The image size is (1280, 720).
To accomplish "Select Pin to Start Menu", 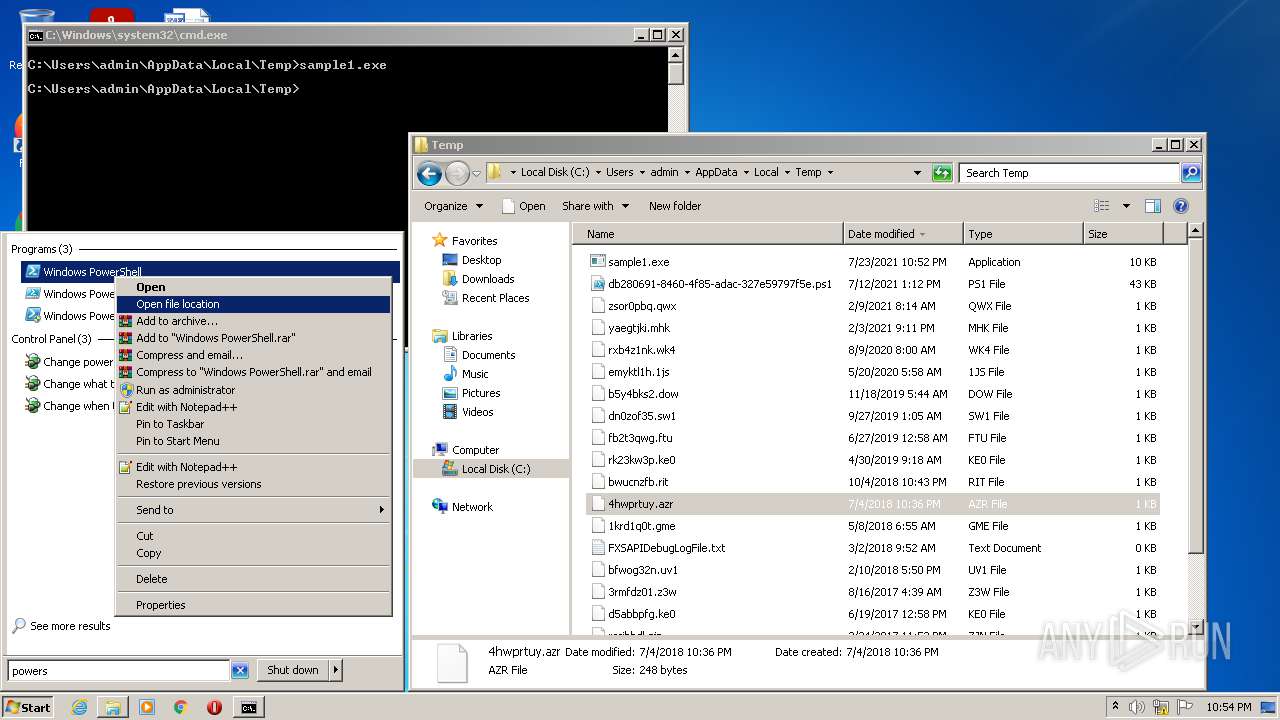I will click(x=254, y=441).
